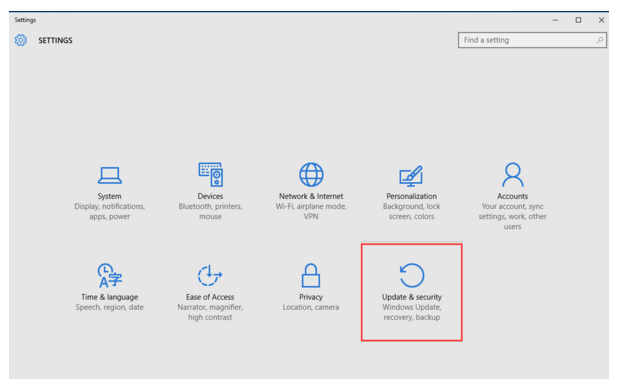
Task: Click the Accounts label
Action: pos(512,196)
